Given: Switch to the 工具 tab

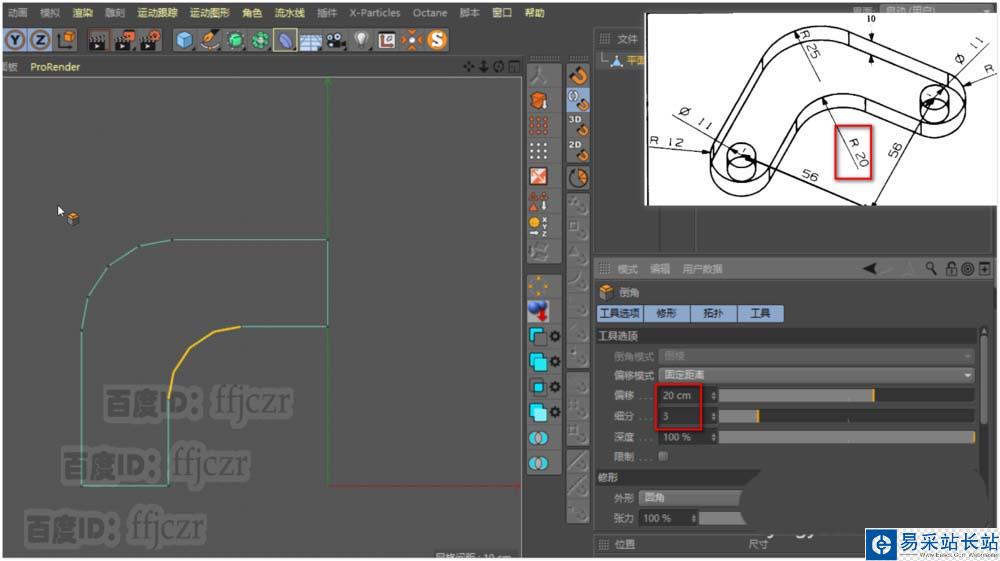Looking at the screenshot, I should coord(760,314).
